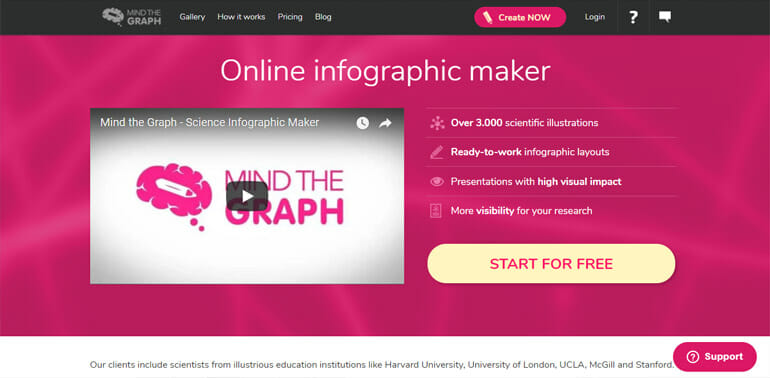Viewport: 770px width, 378px height.
Task: Click the Mind the Graph logo in header
Action: click(x=132, y=17)
